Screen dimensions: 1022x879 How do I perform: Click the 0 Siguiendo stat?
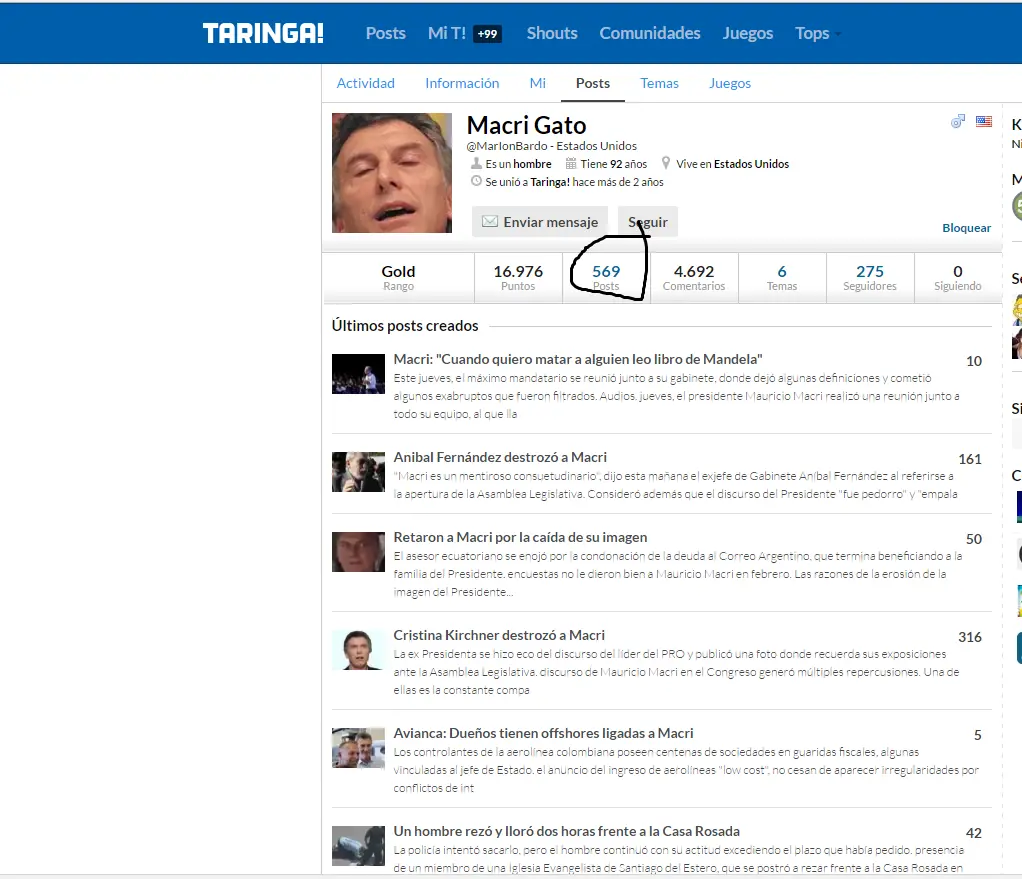click(x=957, y=278)
